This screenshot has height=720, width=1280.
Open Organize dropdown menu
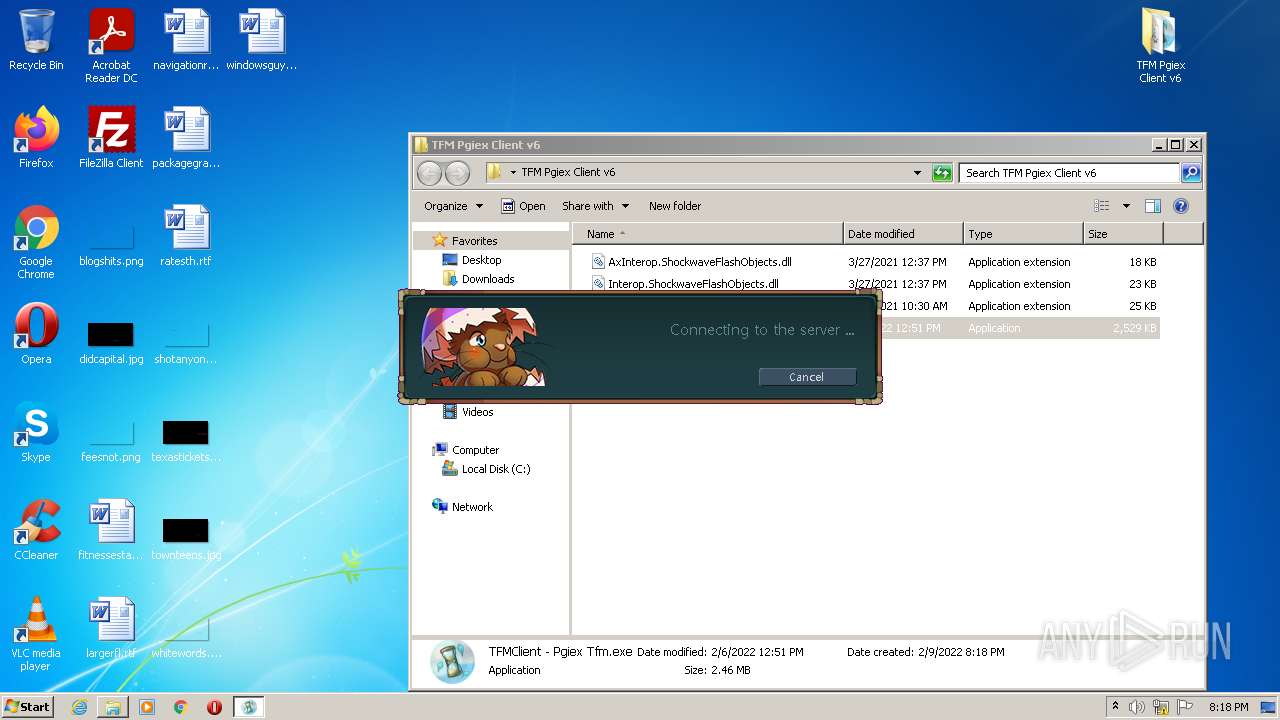click(x=453, y=206)
